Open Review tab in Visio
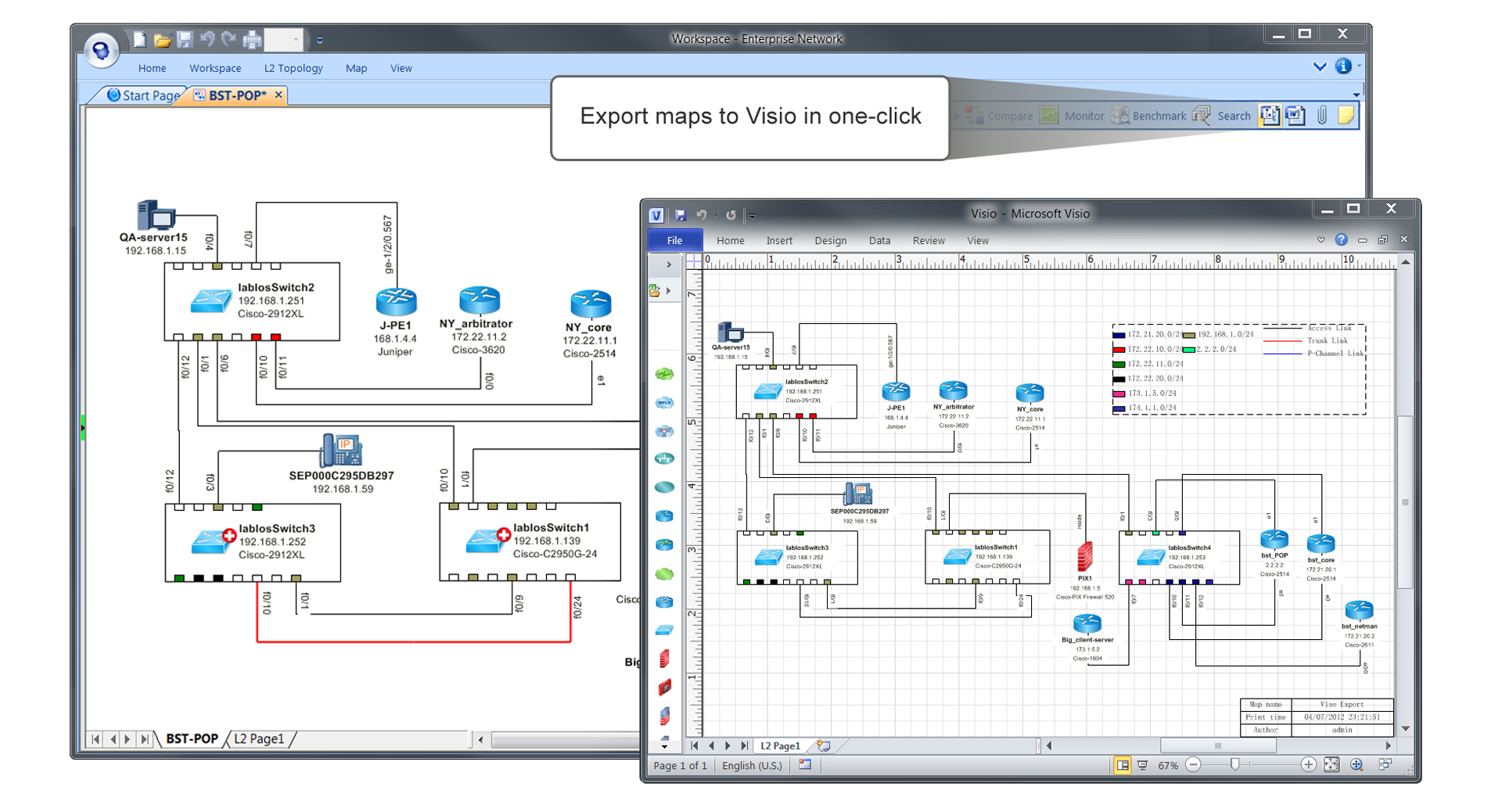This screenshot has width=1502, height=812. [x=929, y=241]
